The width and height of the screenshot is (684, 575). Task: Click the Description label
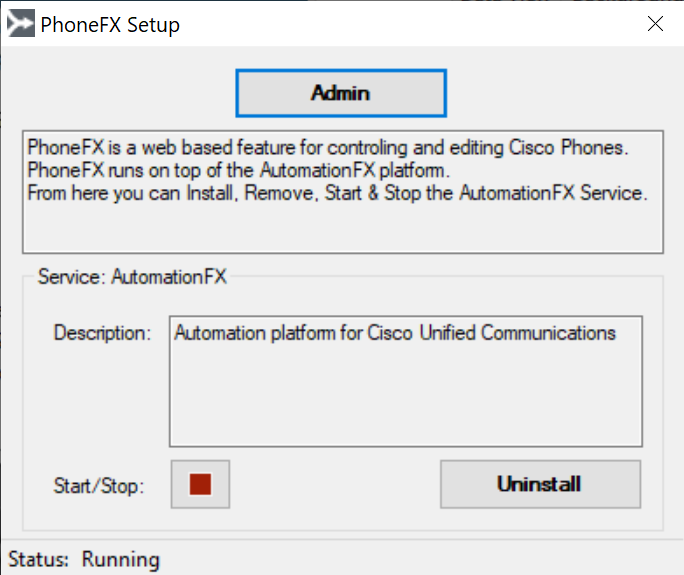click(x=102, y=333)
